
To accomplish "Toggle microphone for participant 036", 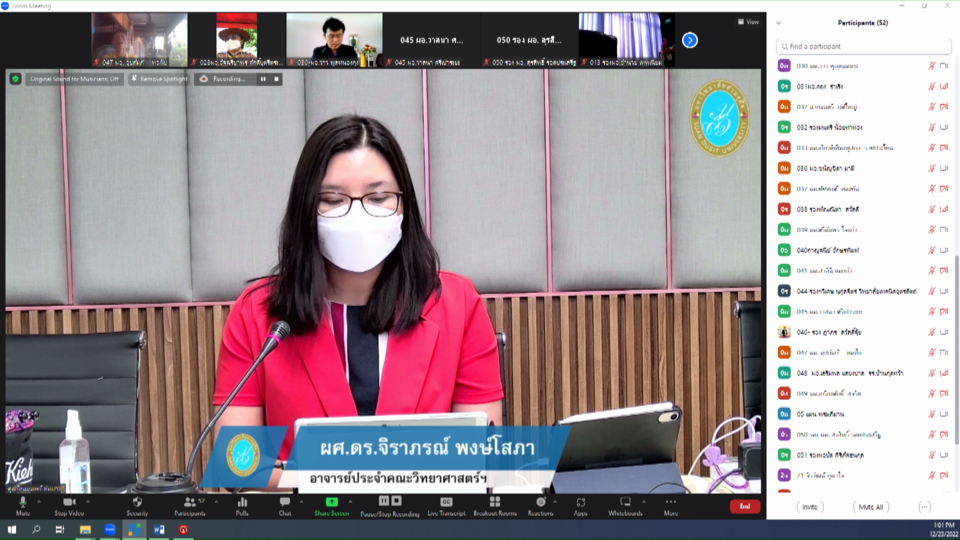I will pos(932,168).
